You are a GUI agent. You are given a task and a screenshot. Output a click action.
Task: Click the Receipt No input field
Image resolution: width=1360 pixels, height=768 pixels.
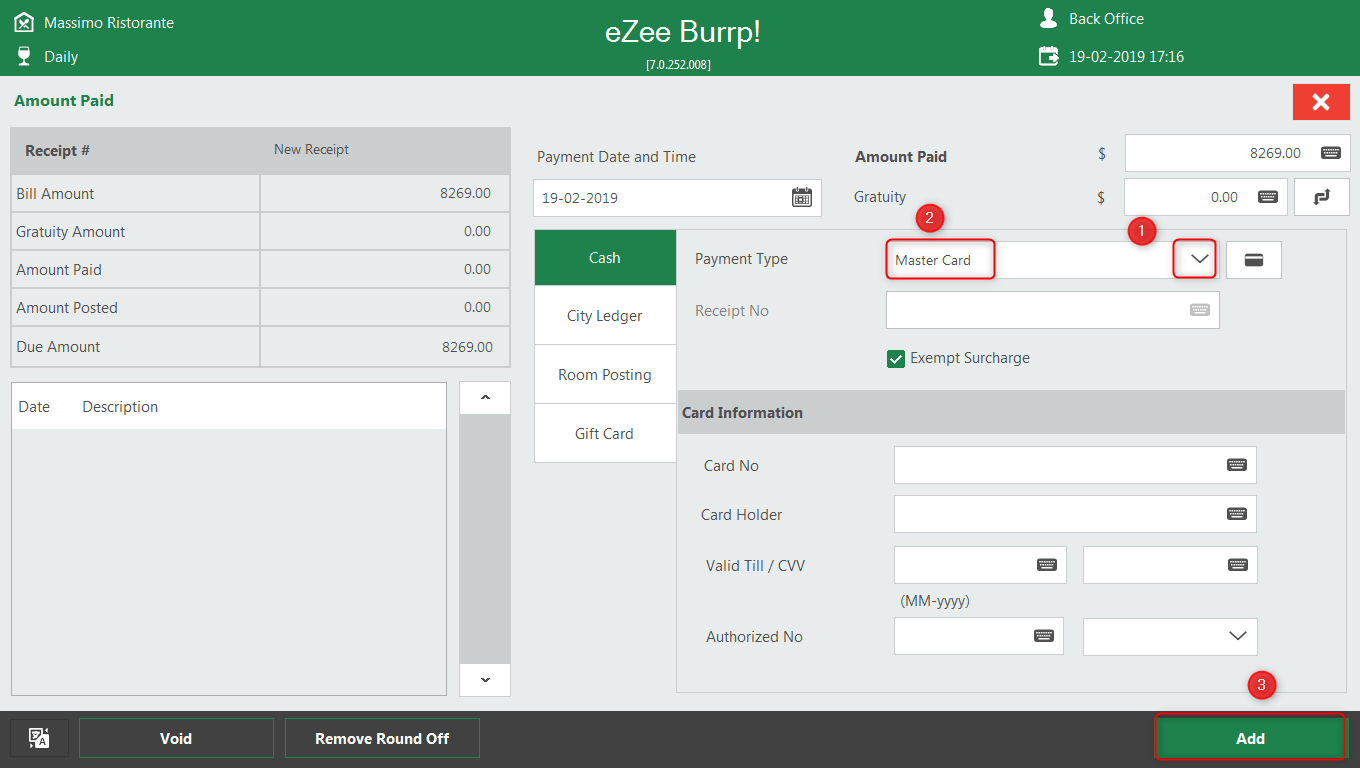pos(1053,310)
